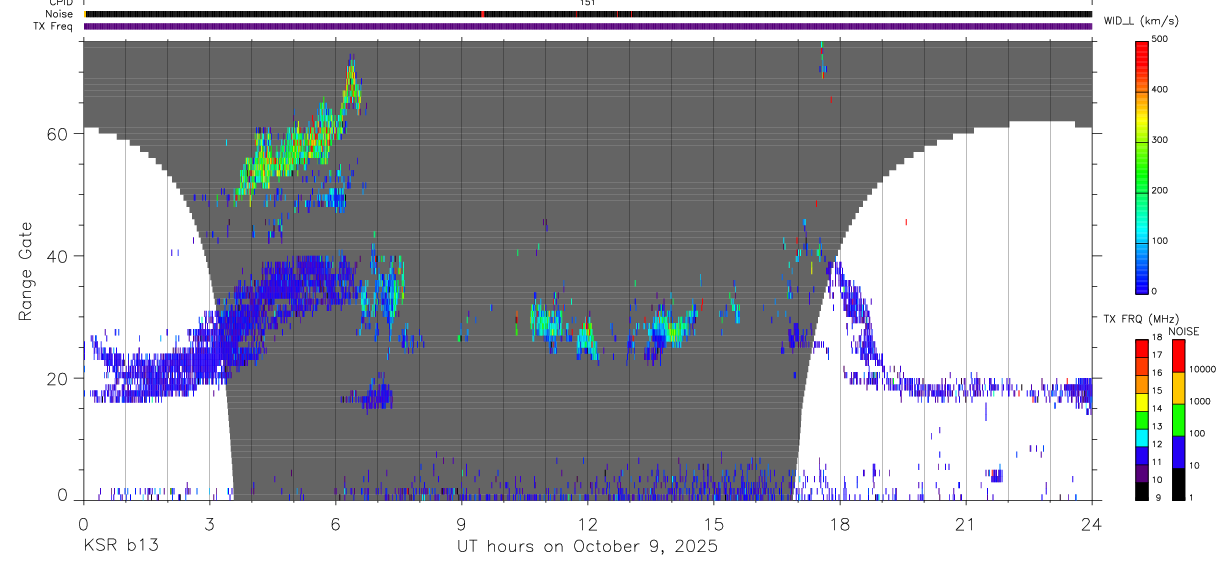Click the '300' label on width scale

[x=1160, y=140]
